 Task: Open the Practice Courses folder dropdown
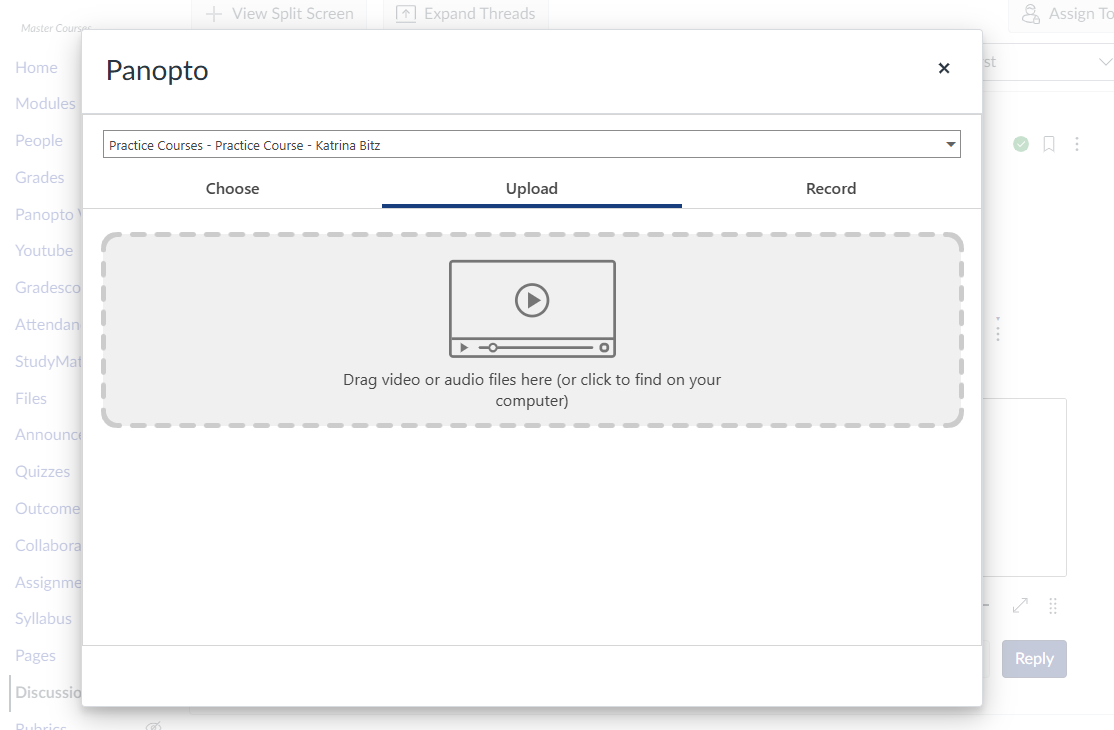[530, 143]
